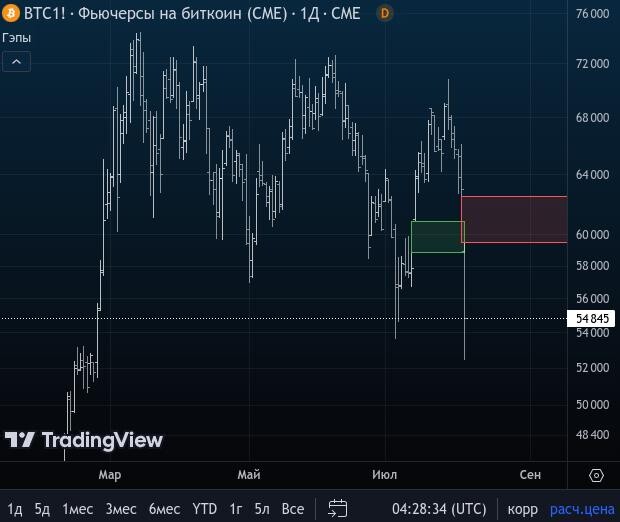
Task: Click the 64 000 price axis label
Action: tap(592, 174)
